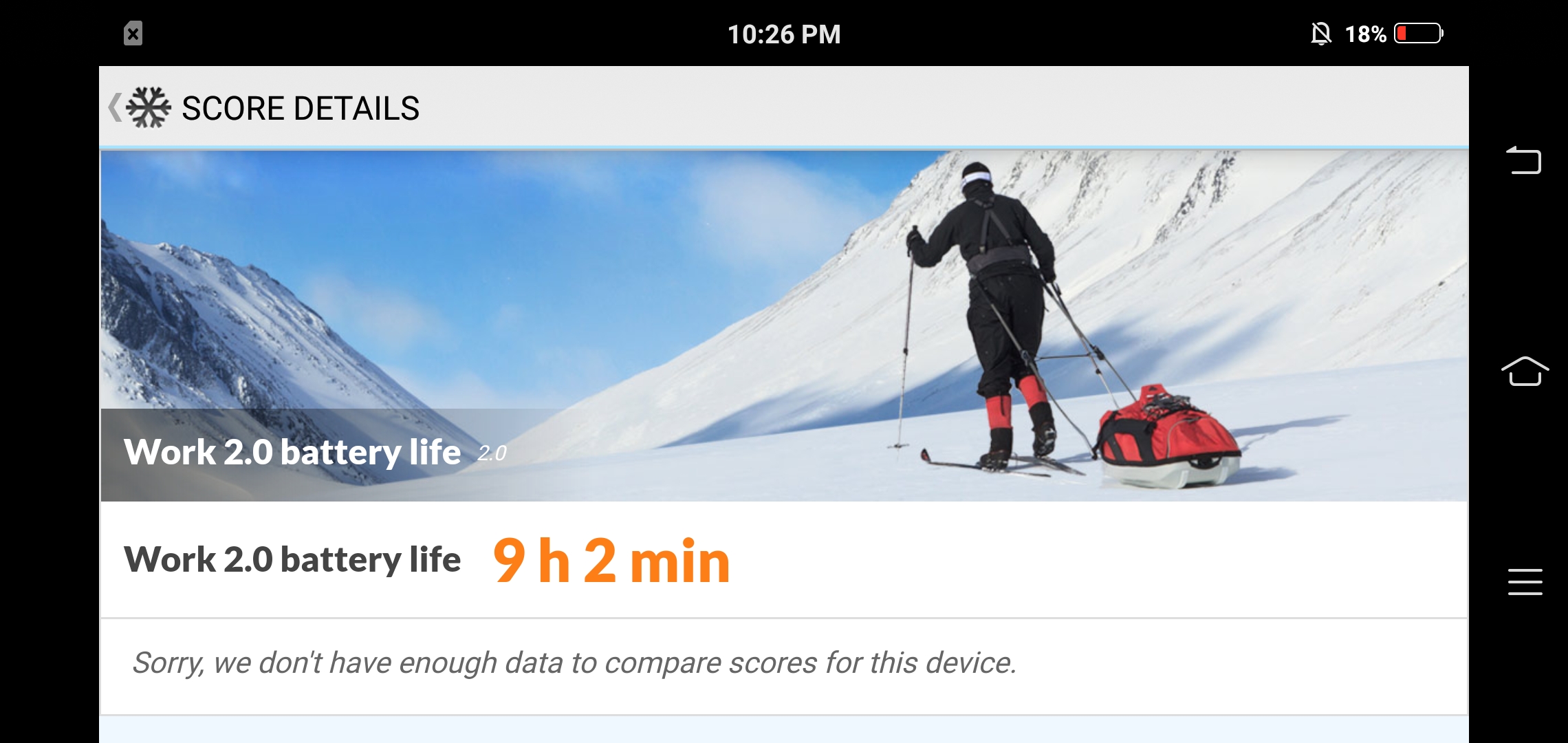This screenshot has height=743, width=1568.
Task: Tap the 18% battery percentage text
Action: coord(1365,34)
